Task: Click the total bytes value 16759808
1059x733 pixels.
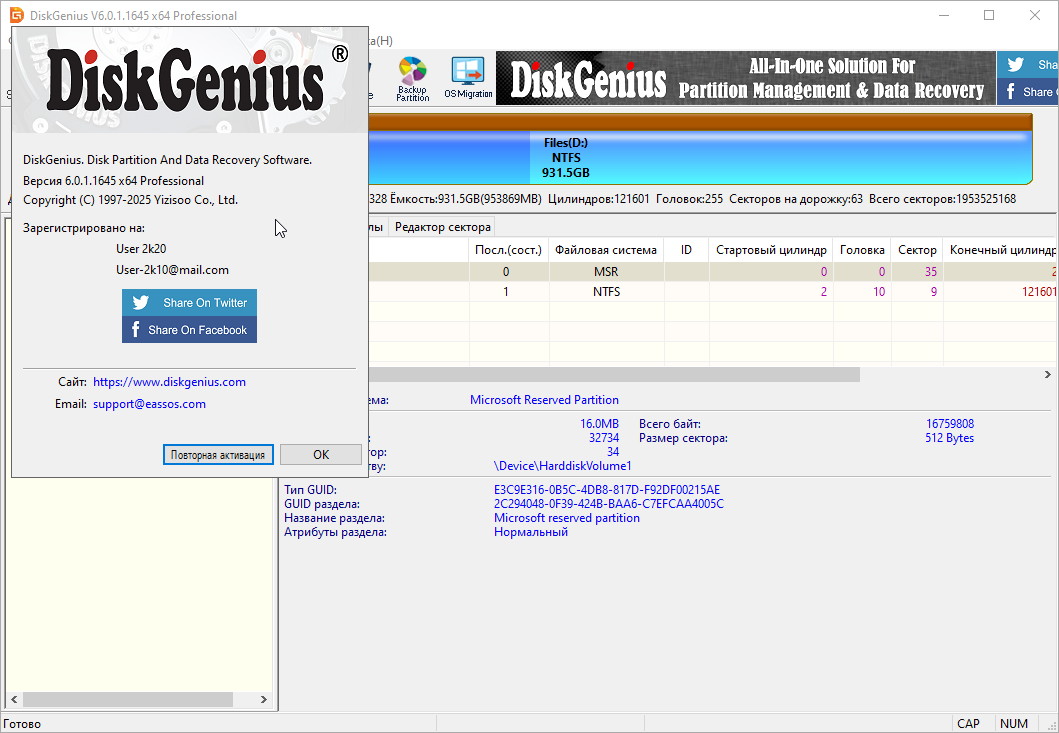Action: click(950, 424)
